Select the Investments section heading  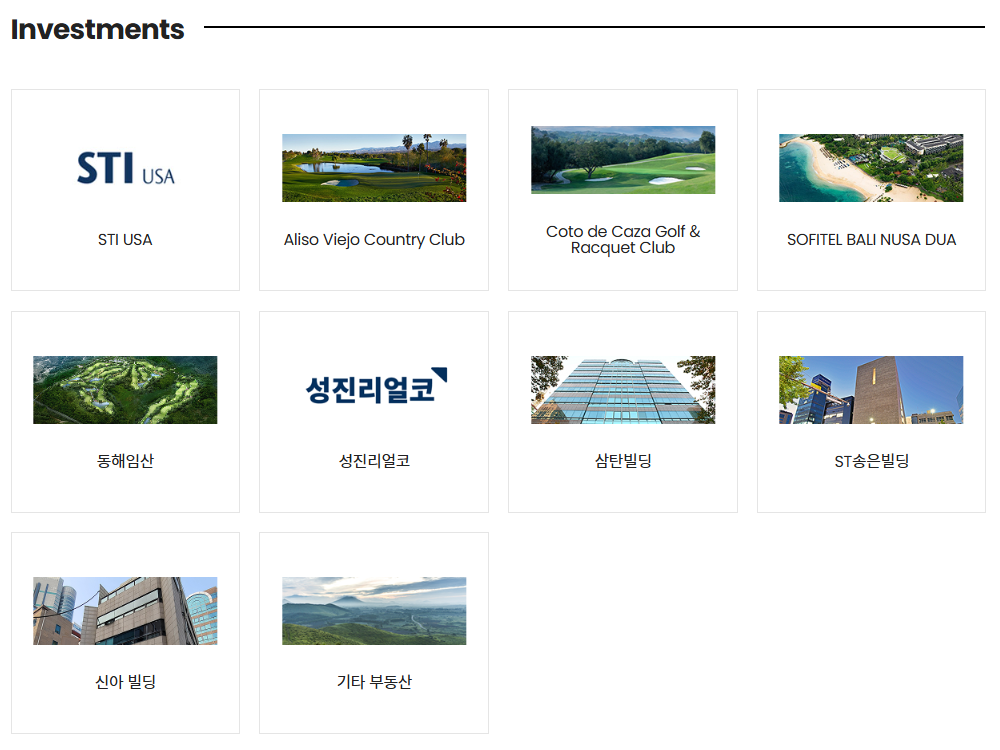98,29
